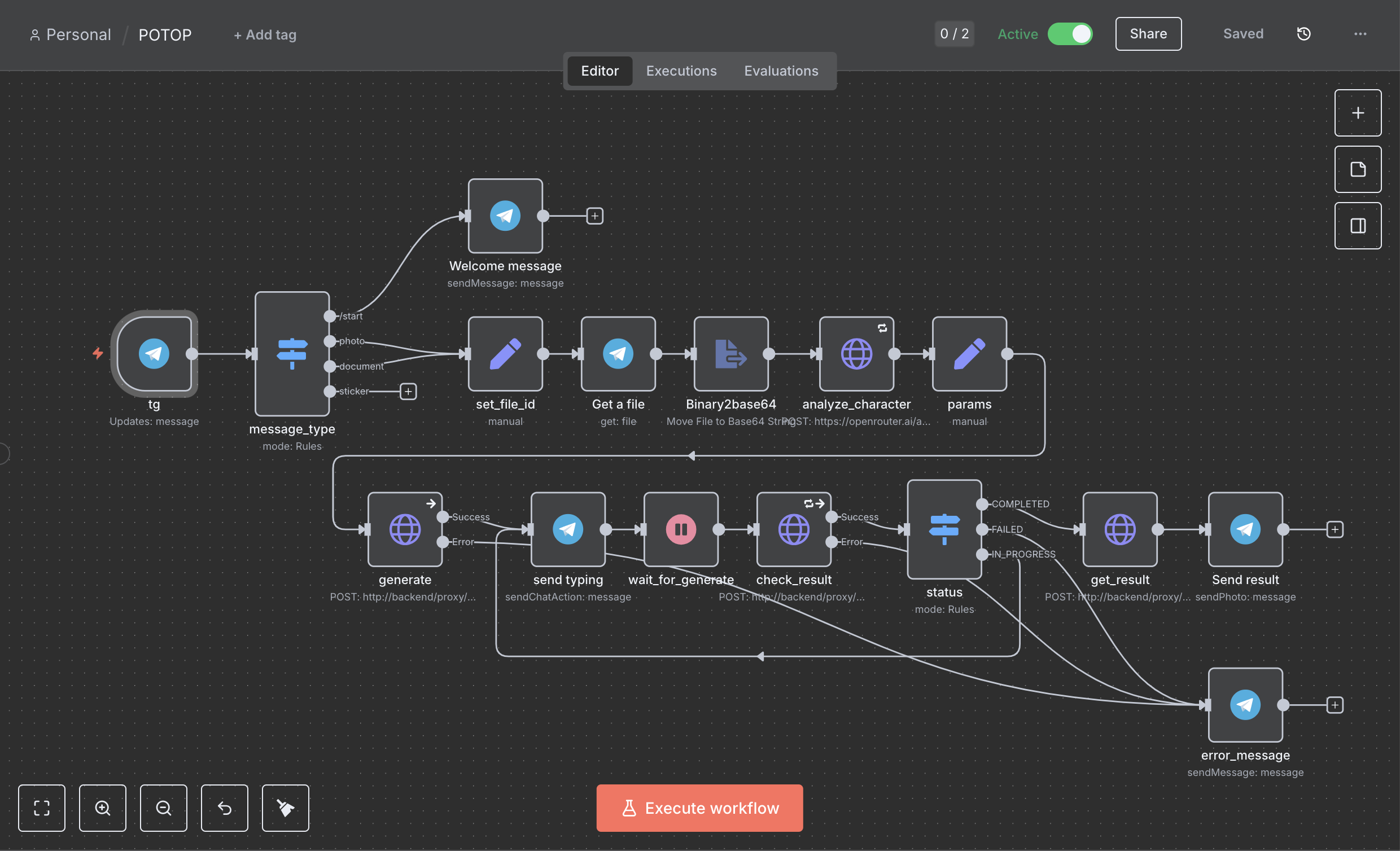Click the Share button
This screenshot has height=851, width=1400.
[1148, 34]
